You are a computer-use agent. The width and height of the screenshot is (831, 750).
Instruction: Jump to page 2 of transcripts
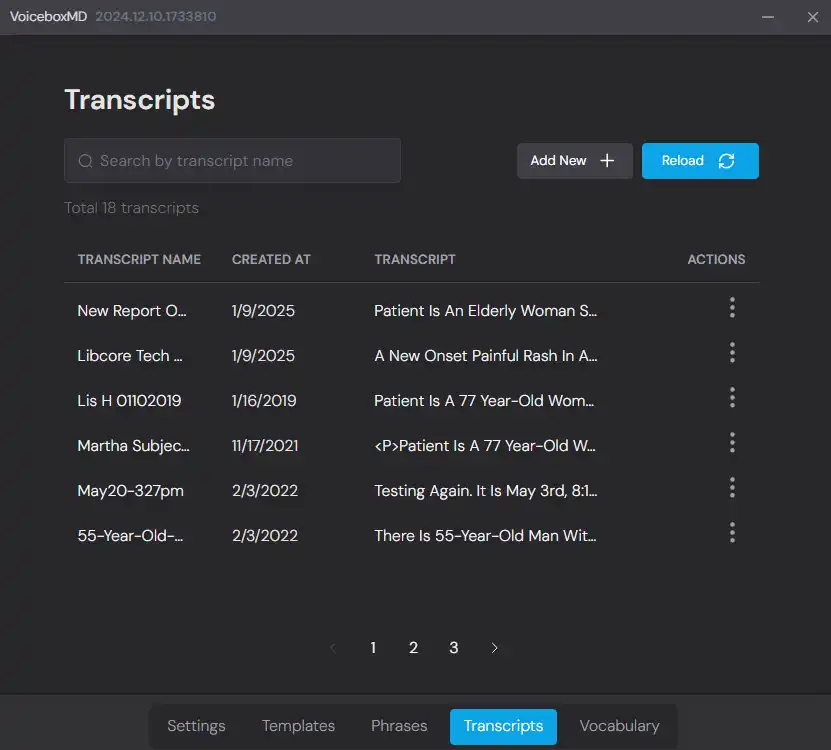(413, 648)
